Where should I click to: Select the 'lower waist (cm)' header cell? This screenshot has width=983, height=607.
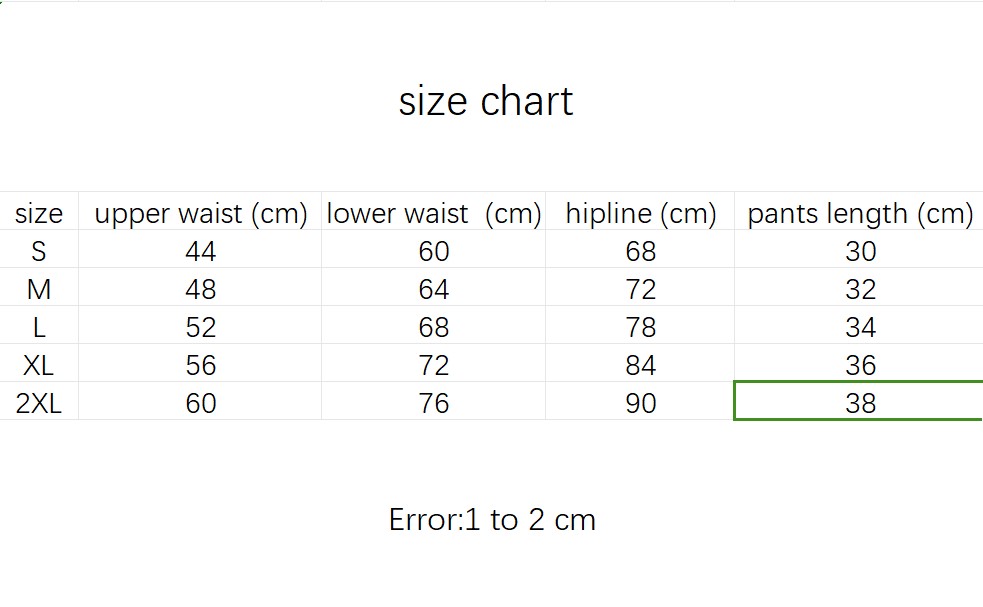pos(433,211)
